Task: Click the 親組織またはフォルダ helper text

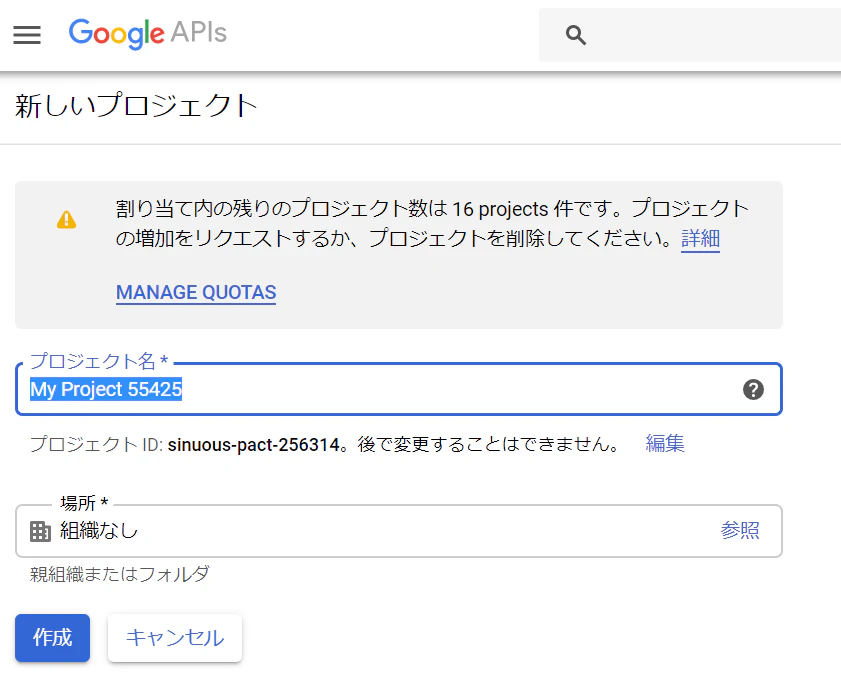Action: coord(119,574)
